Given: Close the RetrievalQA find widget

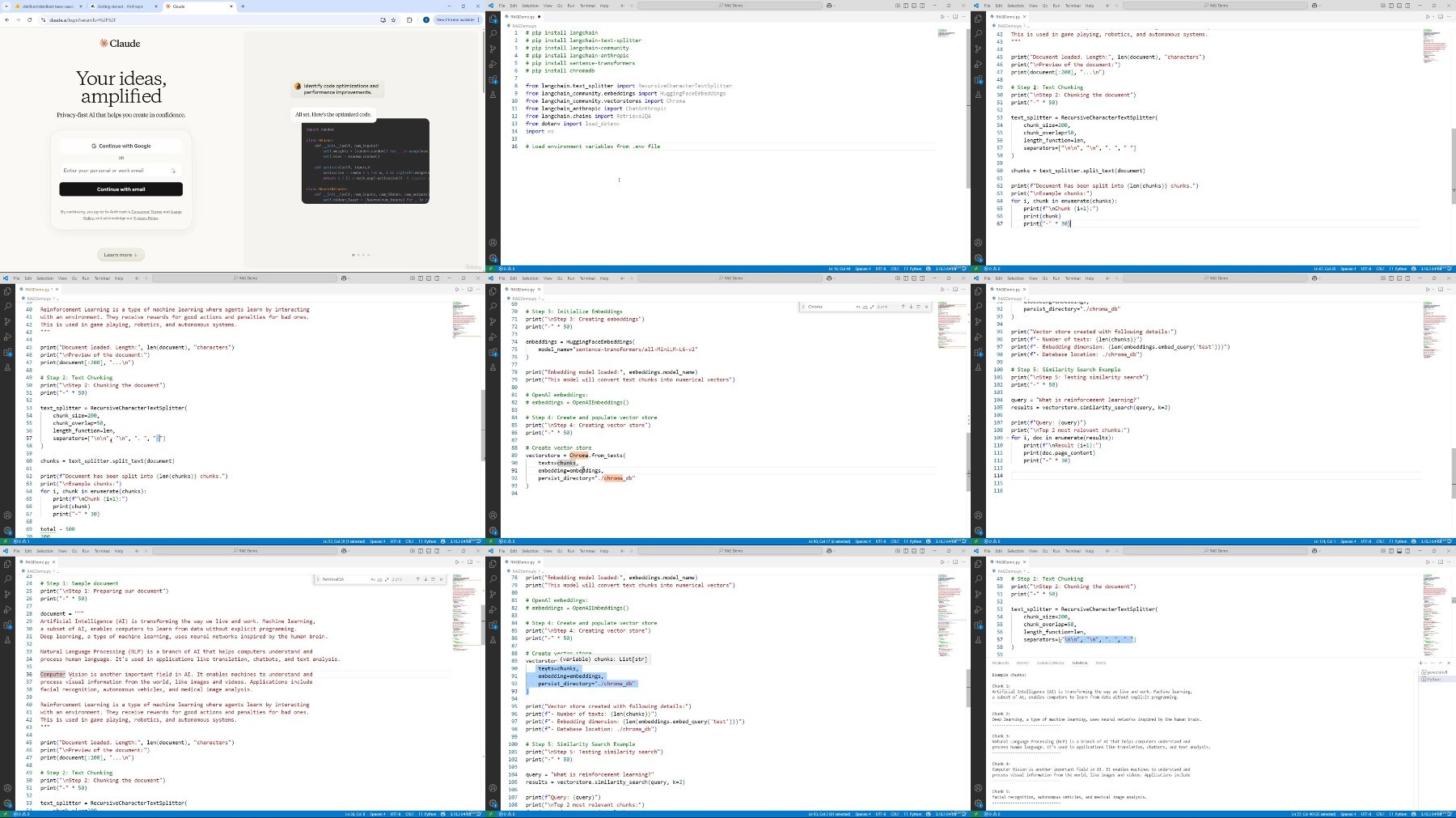Looking at the screenshot, I should pos(441,579).
